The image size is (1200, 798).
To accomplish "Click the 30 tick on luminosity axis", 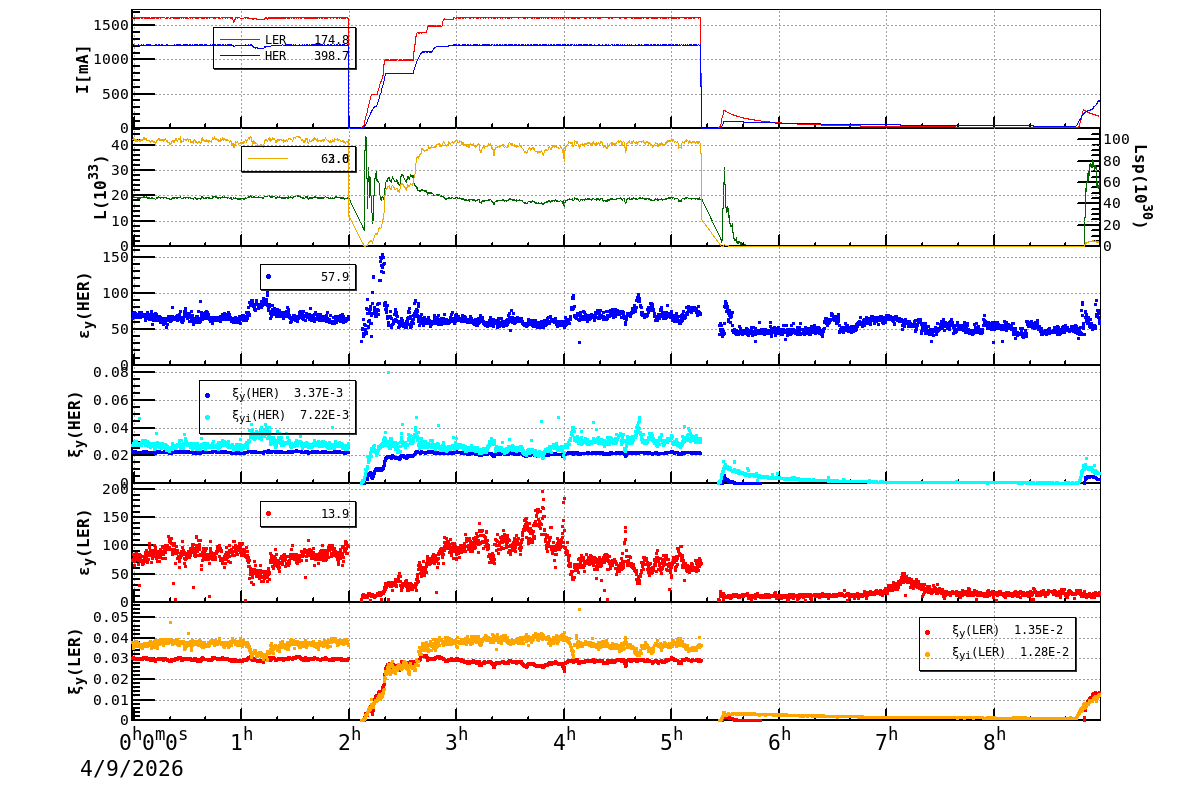I will coord(120,170).
